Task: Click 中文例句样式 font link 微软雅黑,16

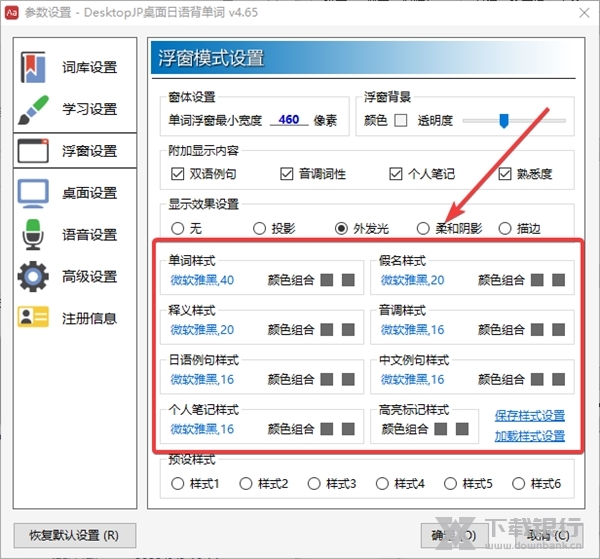Action: [412, 379]
